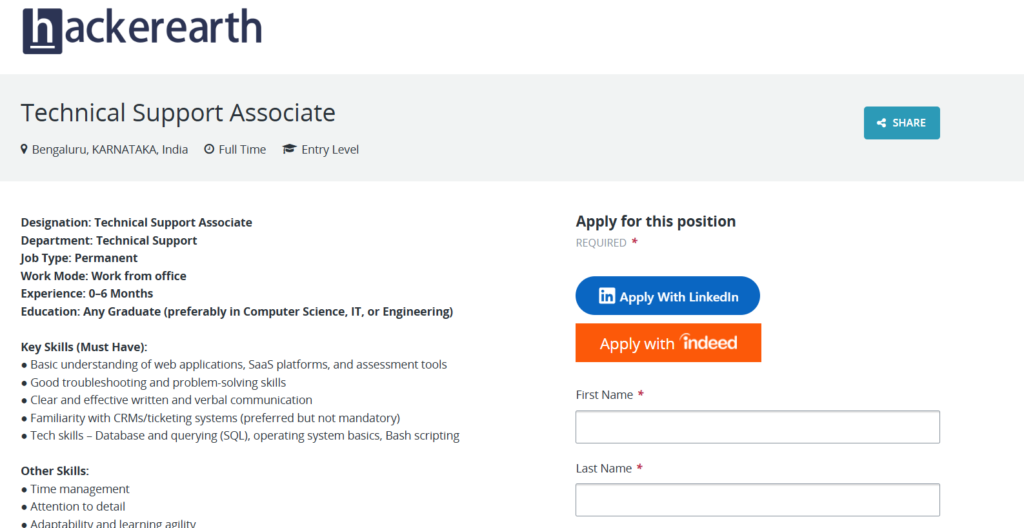
Task: Click the LinkedIn 'in' logo icon
Action: [x=607, y=296]
